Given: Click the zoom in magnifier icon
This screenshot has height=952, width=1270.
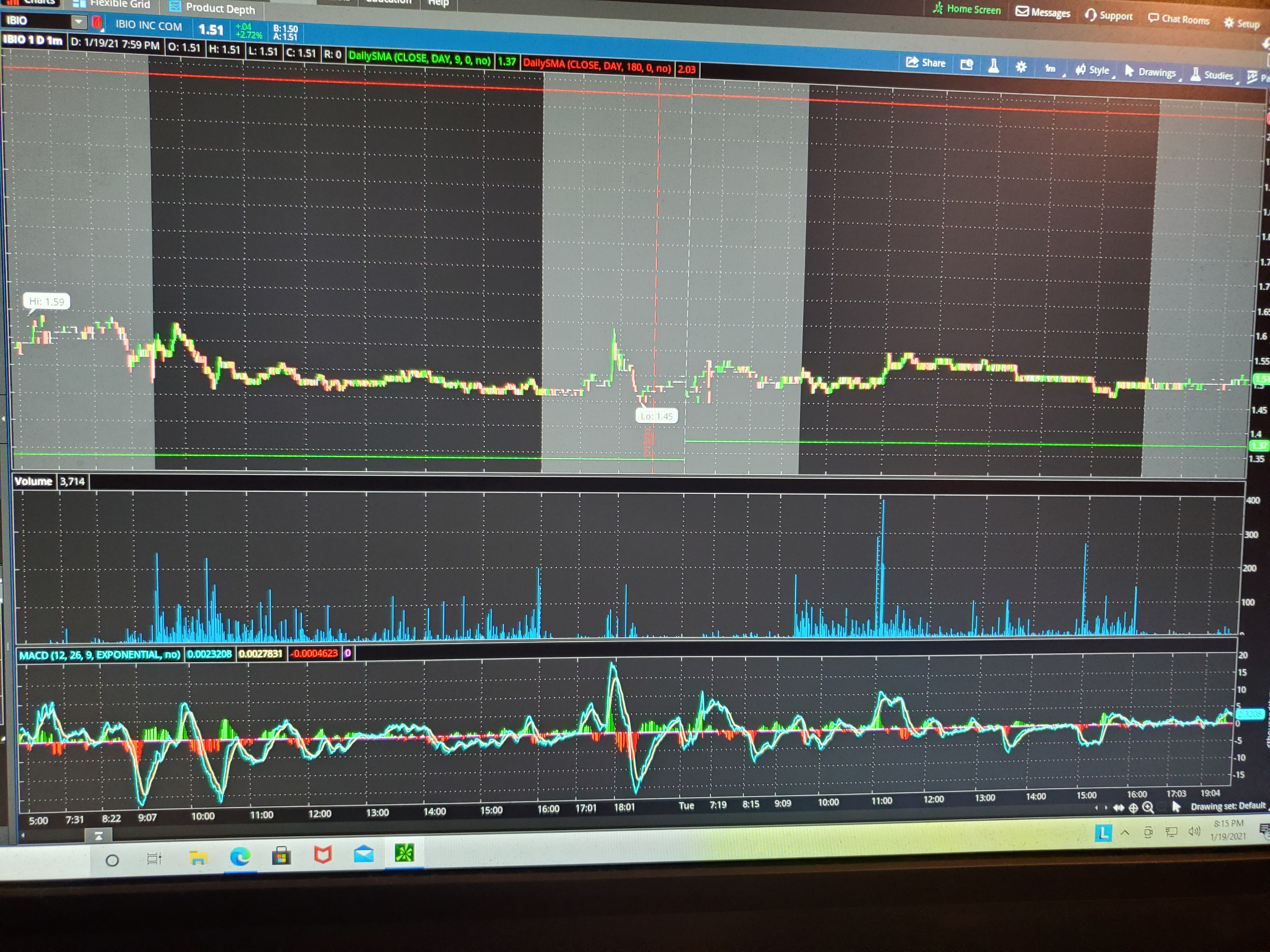Looking at the screenshot, I should point(1148,807).
